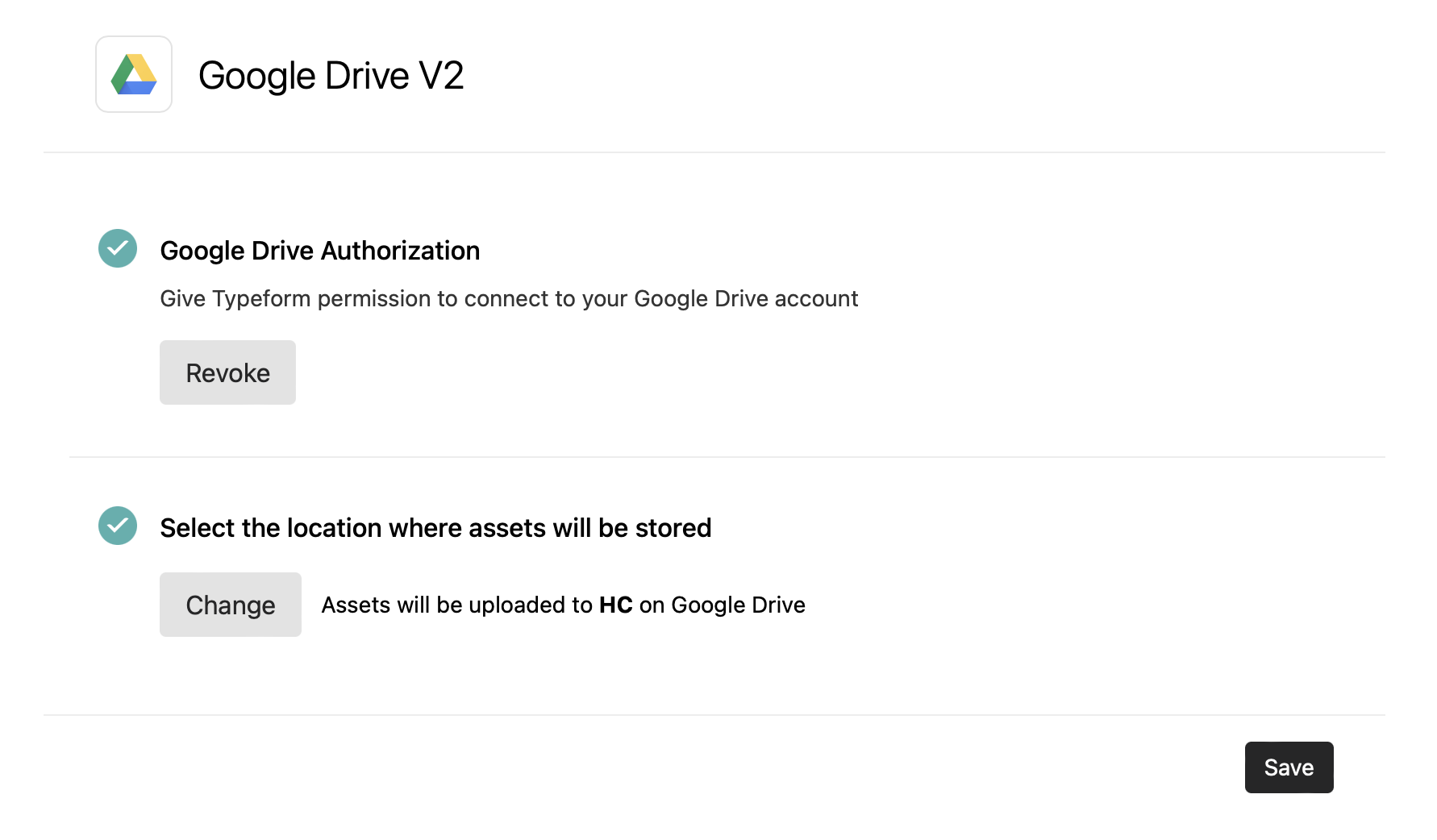
Task: Click 'V2' in the page title
Action: click(x=440, y=76)
